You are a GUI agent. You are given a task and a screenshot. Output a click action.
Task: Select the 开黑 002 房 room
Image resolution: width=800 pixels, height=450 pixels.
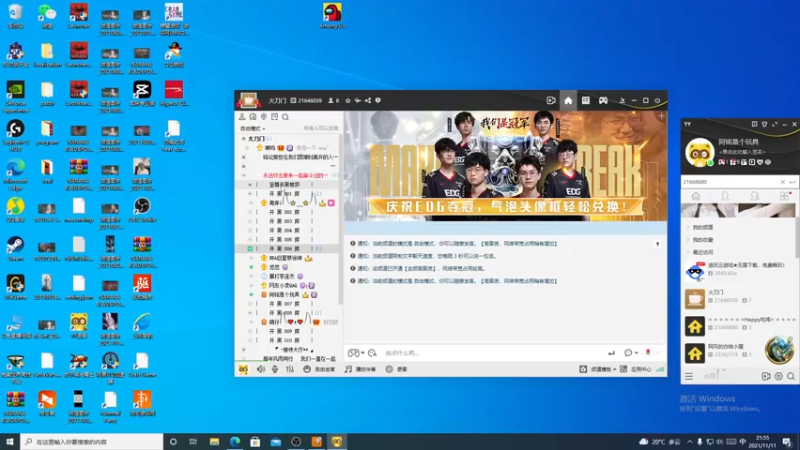click(x=285, y=212)
